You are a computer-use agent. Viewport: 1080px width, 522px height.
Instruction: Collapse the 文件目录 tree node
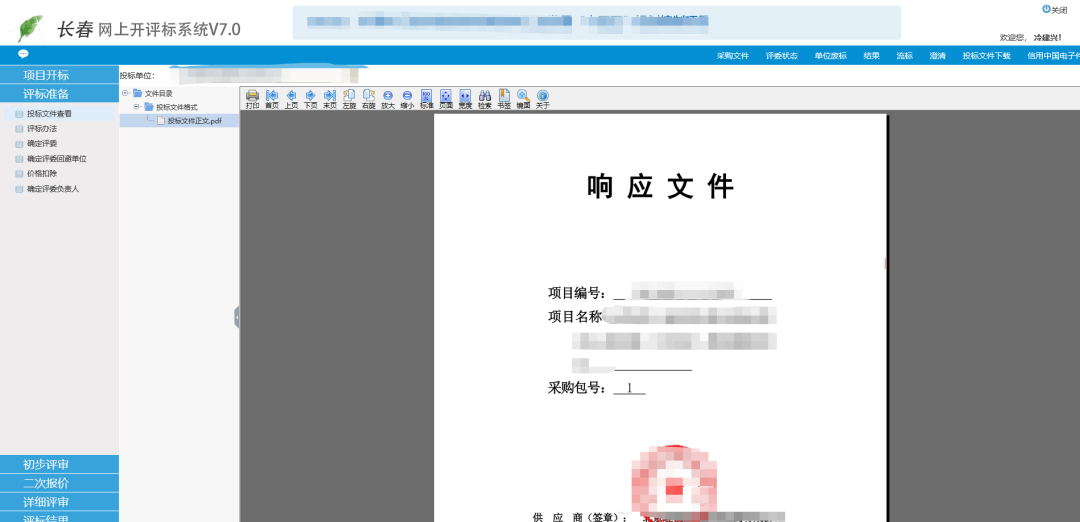click(x=125, y=93)
